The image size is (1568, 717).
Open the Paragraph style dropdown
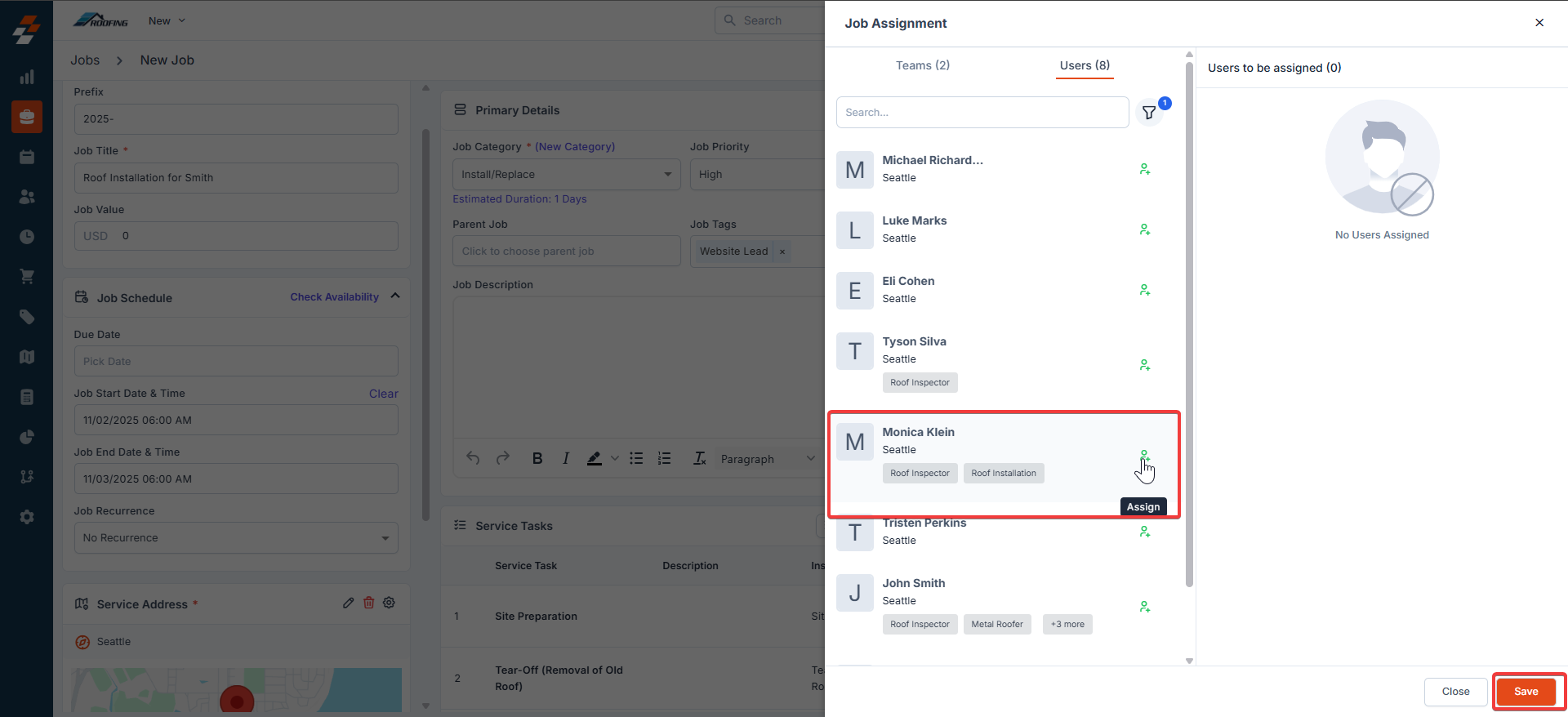point(767,459)
